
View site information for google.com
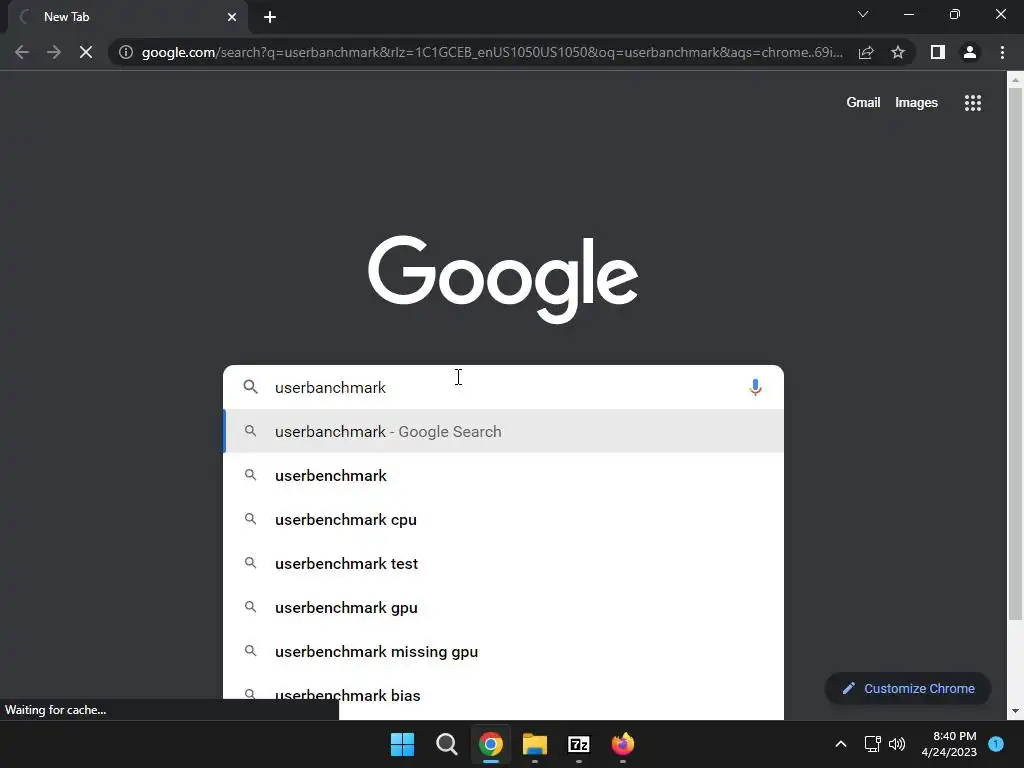pyautogui.click(x=126, y=52)
